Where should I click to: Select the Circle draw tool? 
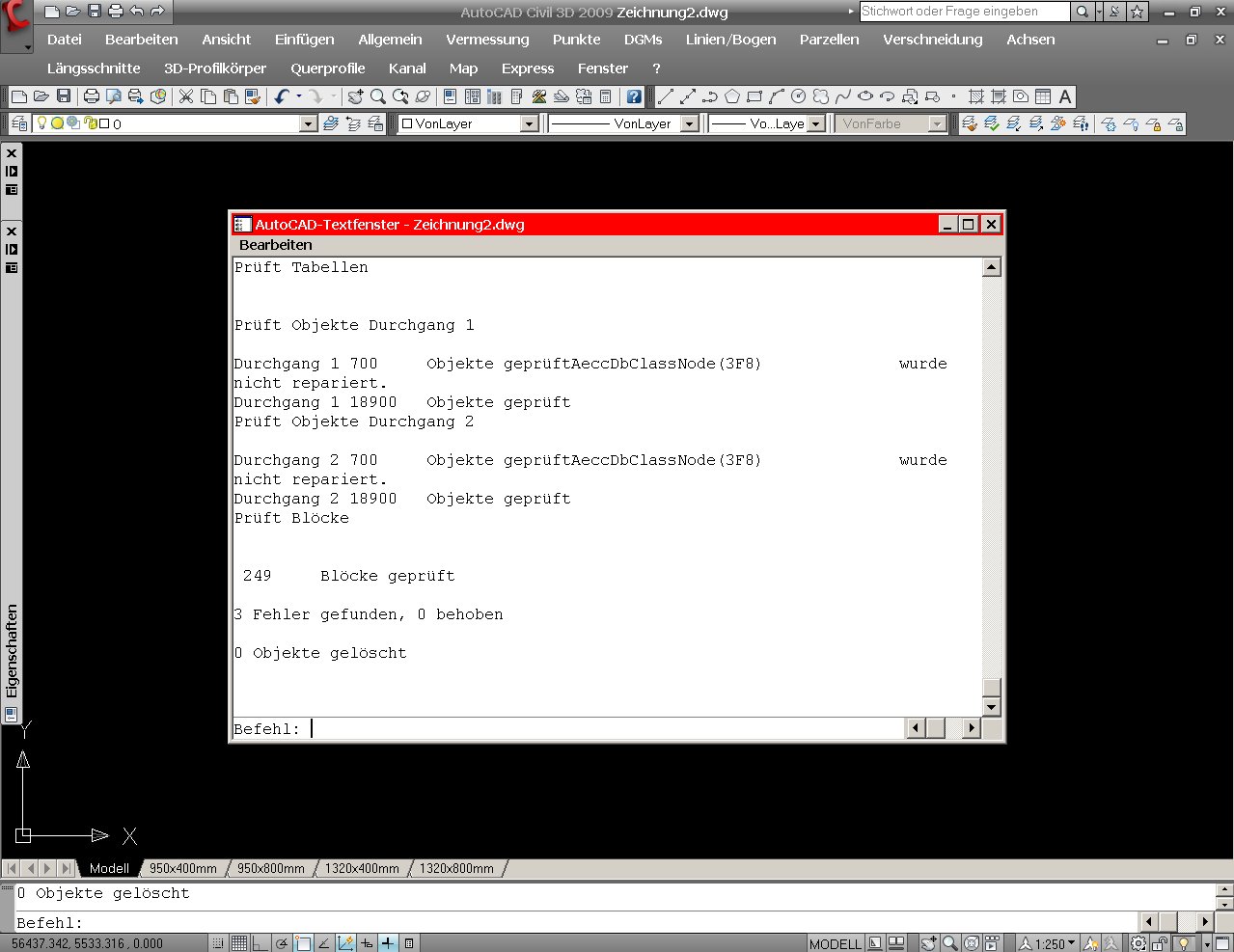[799, 96]
